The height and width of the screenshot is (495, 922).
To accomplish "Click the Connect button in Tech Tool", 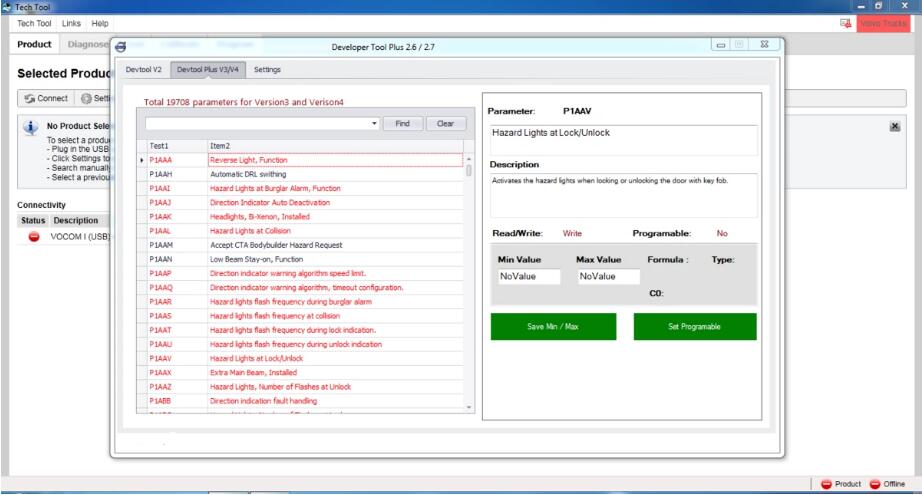I will [x=46, y=98].
